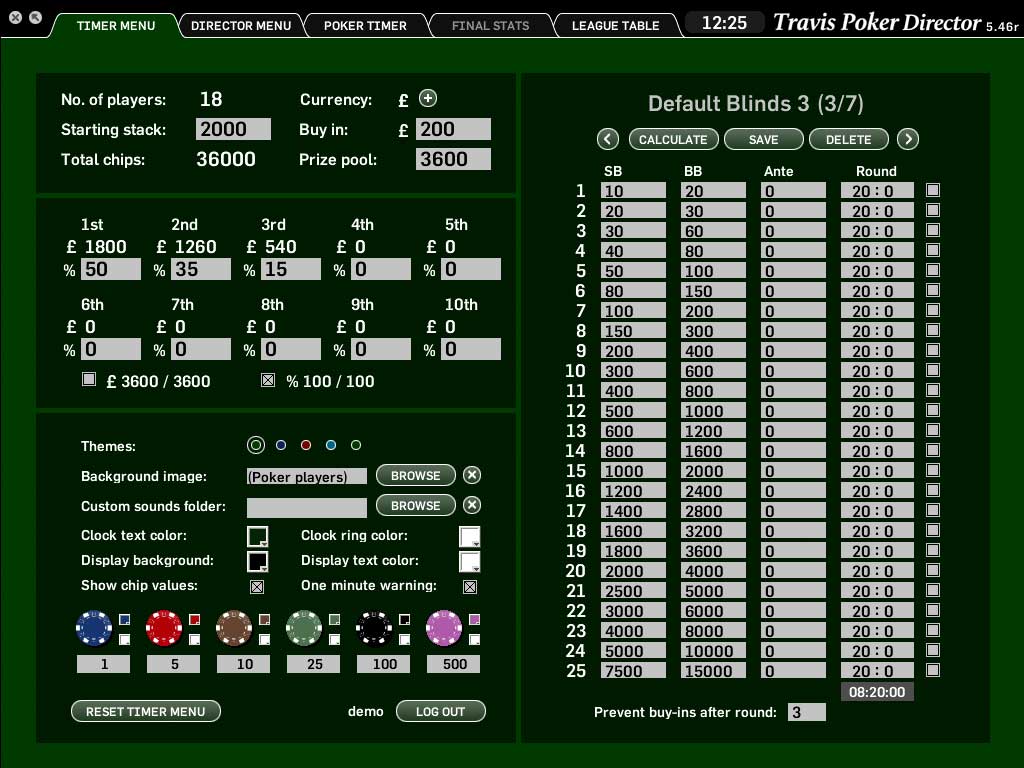Toggle the Show chip values checkbox

click(x=257, y=586)
